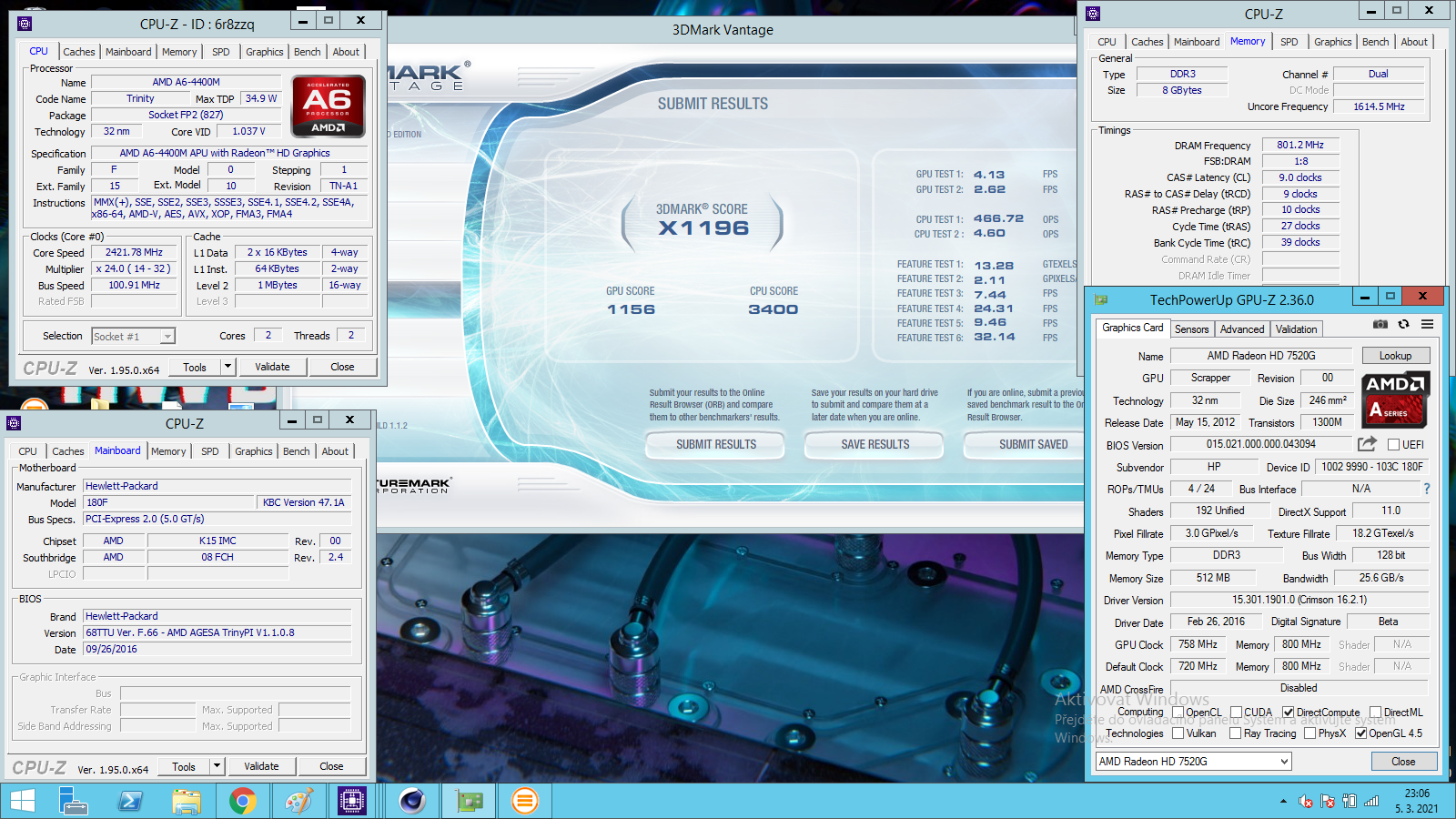Viewport: 1456px width, 819px height.
Task: Toggle the UEFI checkbox in GPU-Z
Action: (x=1393, y=445)
